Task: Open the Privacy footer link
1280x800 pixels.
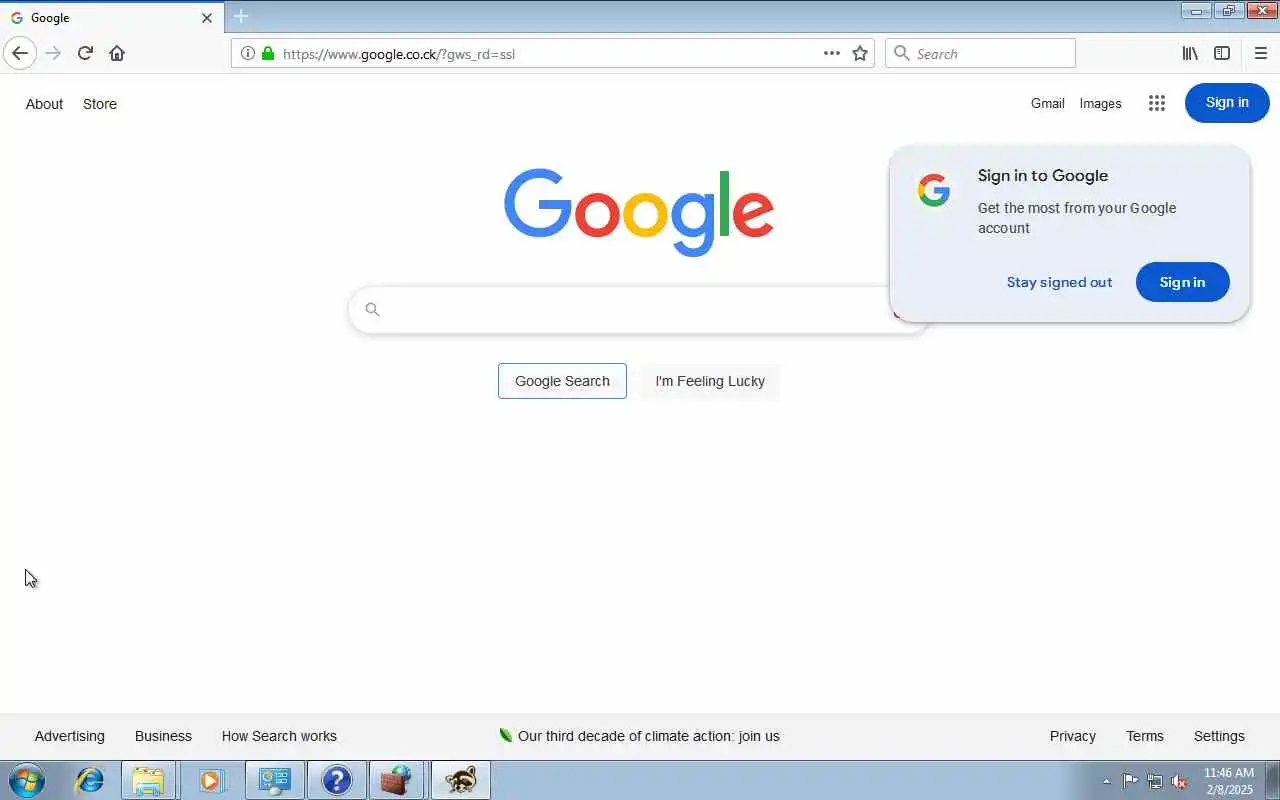Action: [x=1073, y=736]
